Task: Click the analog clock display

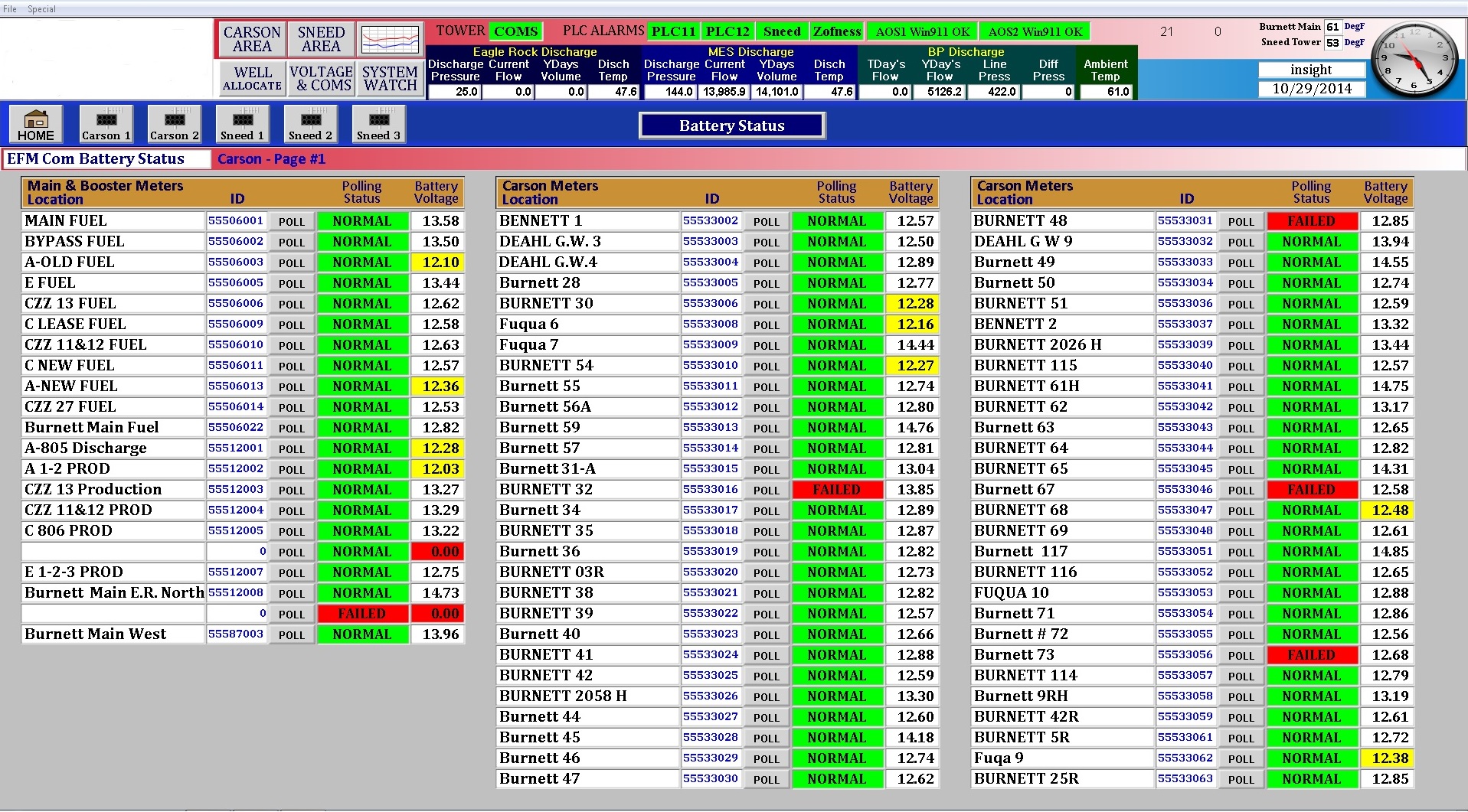Action: pyautogui.click(x=1414, y=60)
